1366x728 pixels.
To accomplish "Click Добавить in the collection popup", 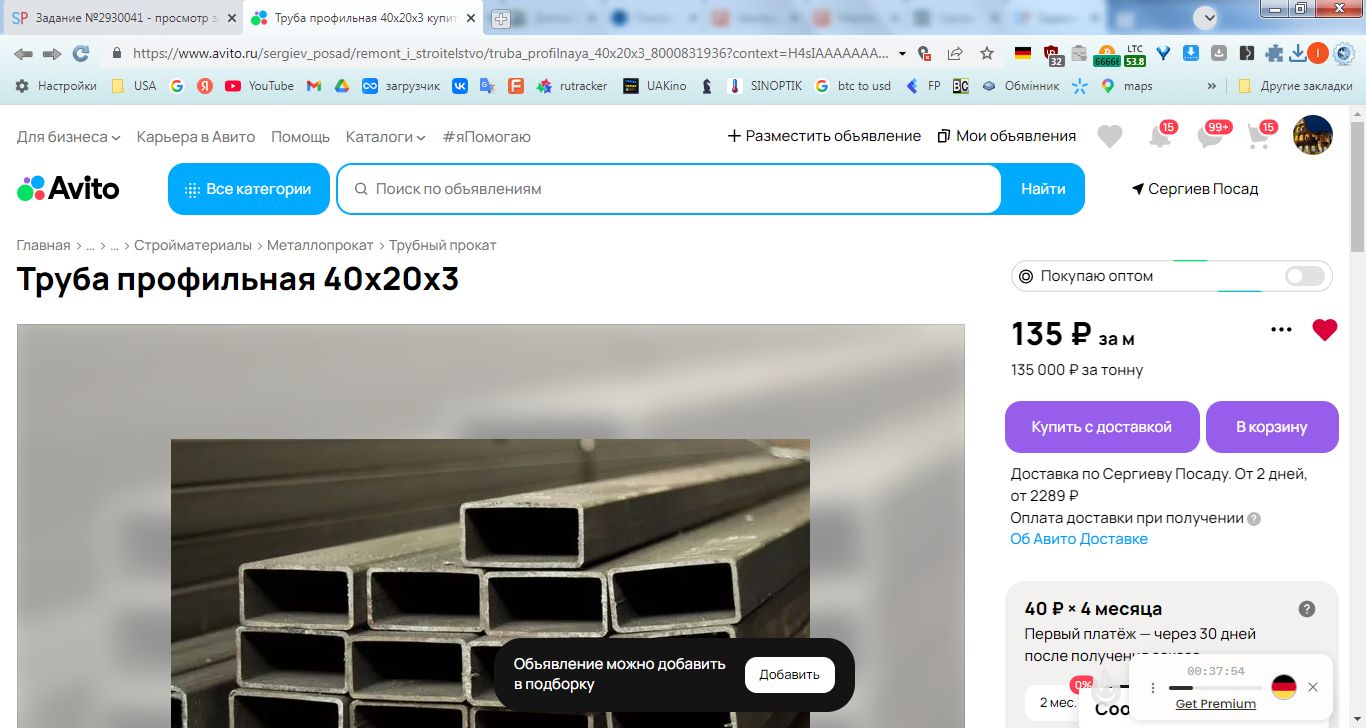I will (x=789, y=675).
